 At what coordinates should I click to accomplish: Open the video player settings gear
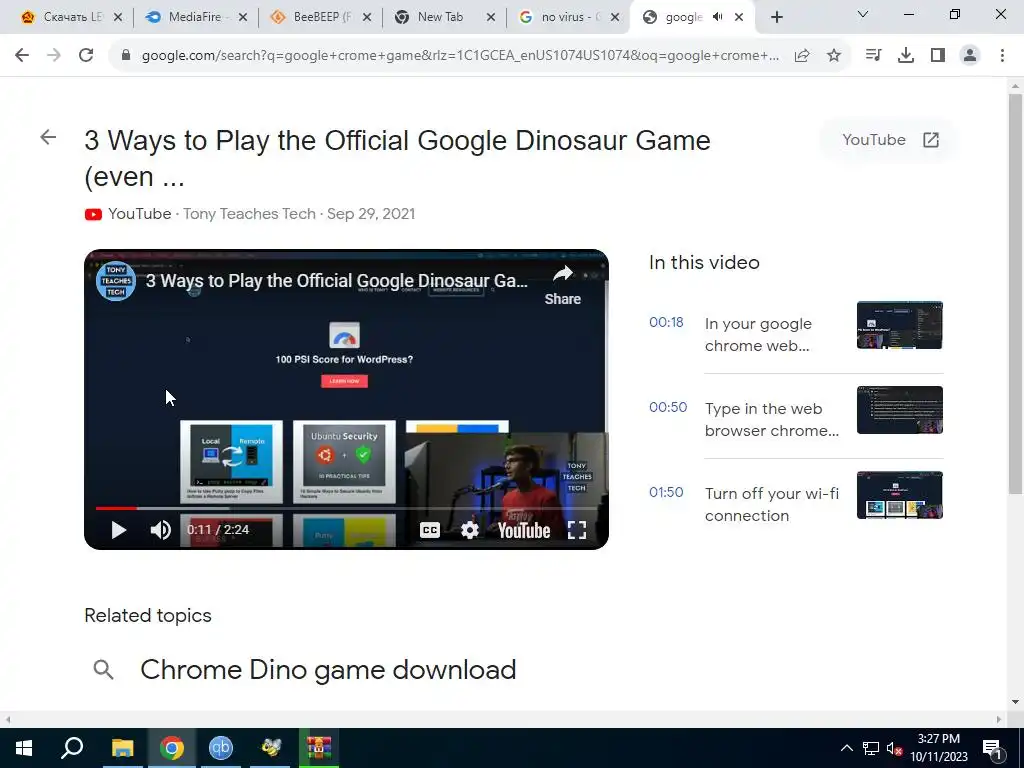[x=469, y=530]
